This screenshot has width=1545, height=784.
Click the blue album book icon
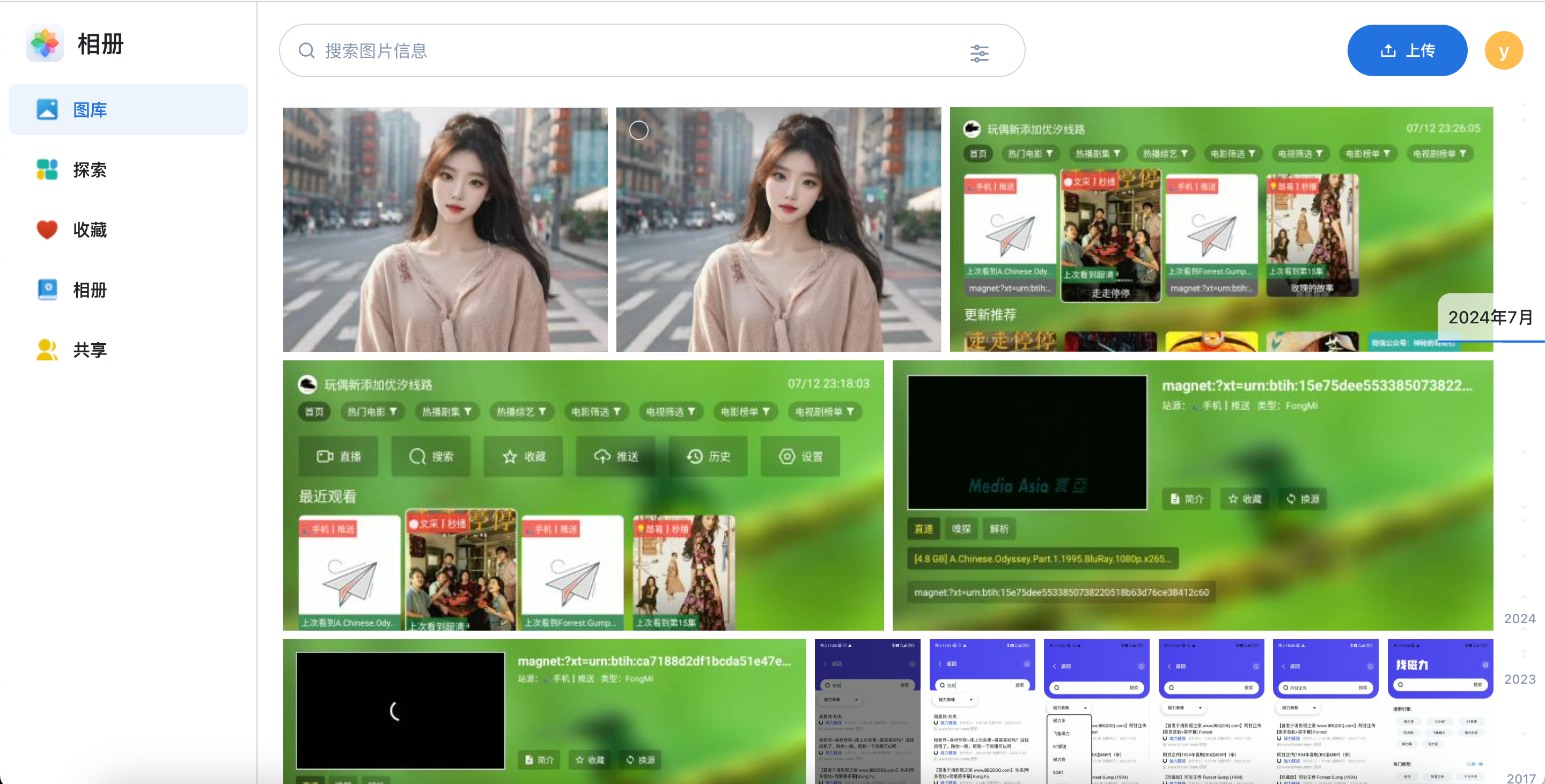47,290
